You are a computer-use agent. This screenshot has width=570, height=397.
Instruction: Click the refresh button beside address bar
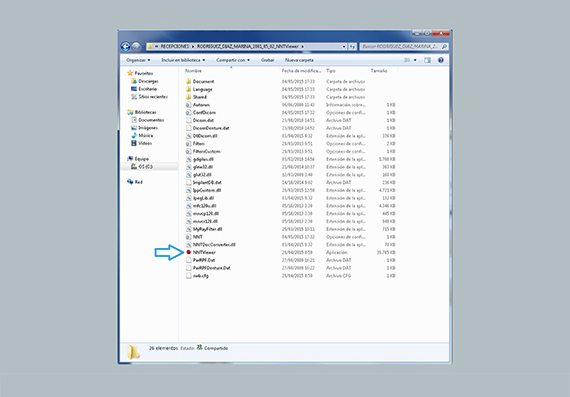(352, 47)
